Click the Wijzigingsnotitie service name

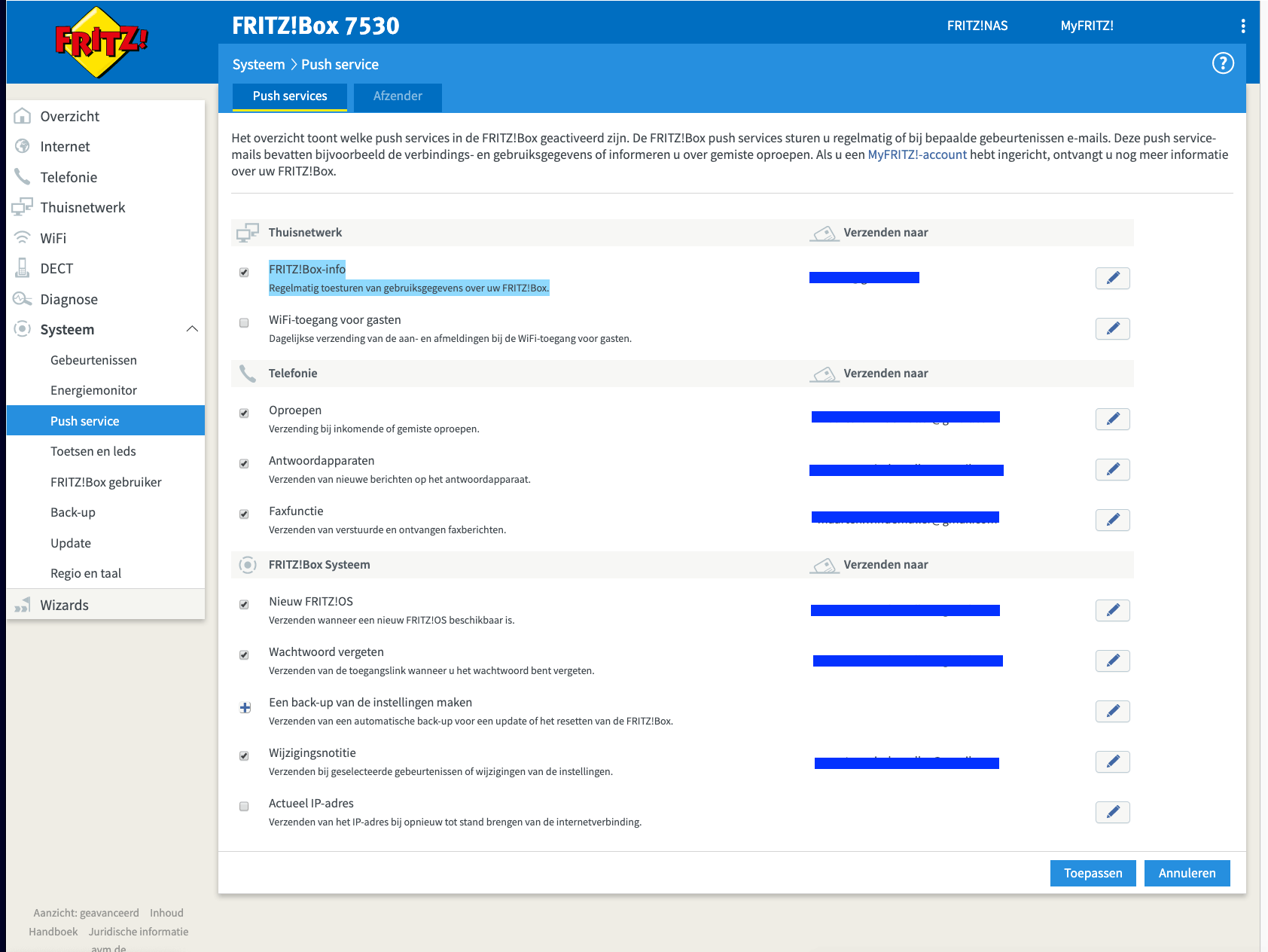[312, 753]
